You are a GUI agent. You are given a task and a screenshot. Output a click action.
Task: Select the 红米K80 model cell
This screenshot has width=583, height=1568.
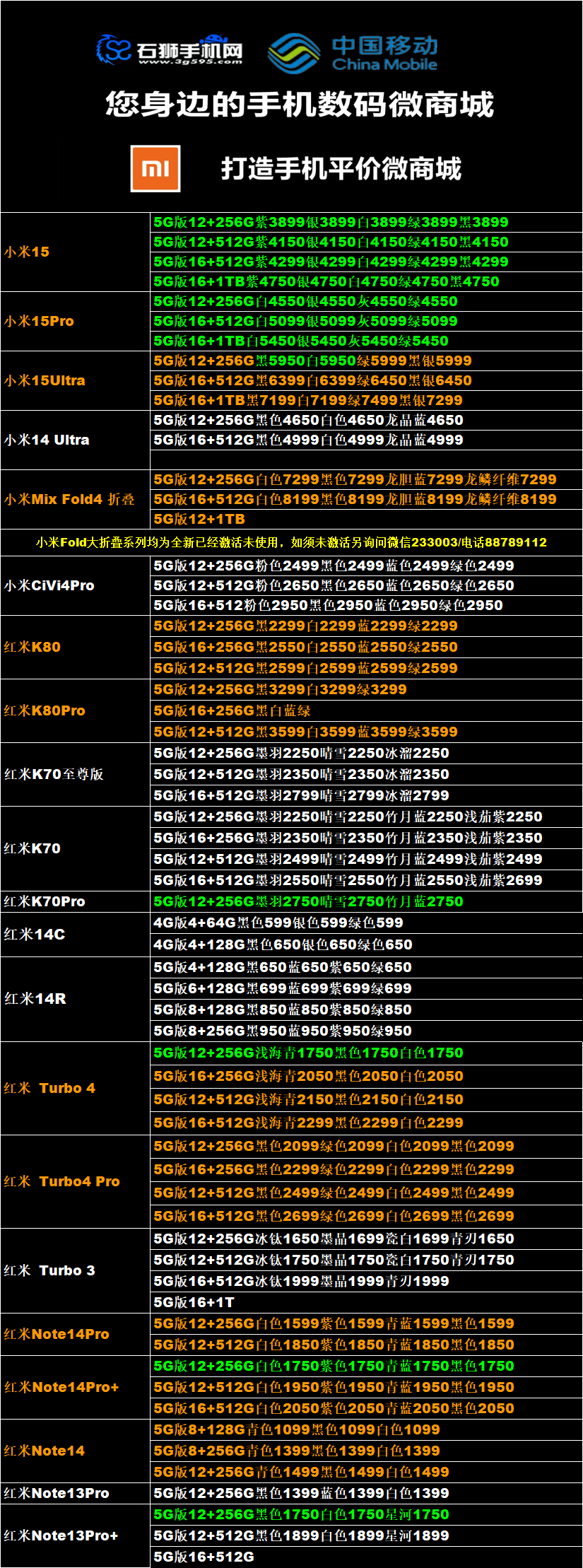75,647
